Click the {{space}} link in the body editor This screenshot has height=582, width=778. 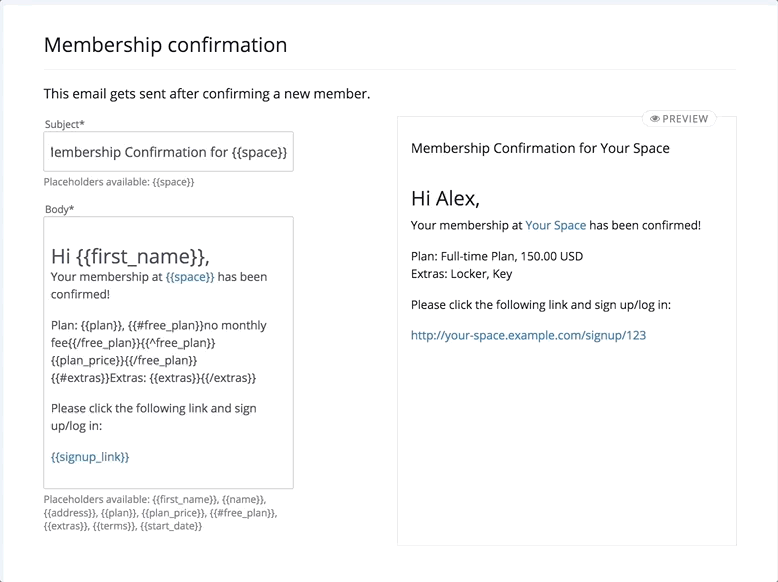pyautogui.click(x=190, y=276)
